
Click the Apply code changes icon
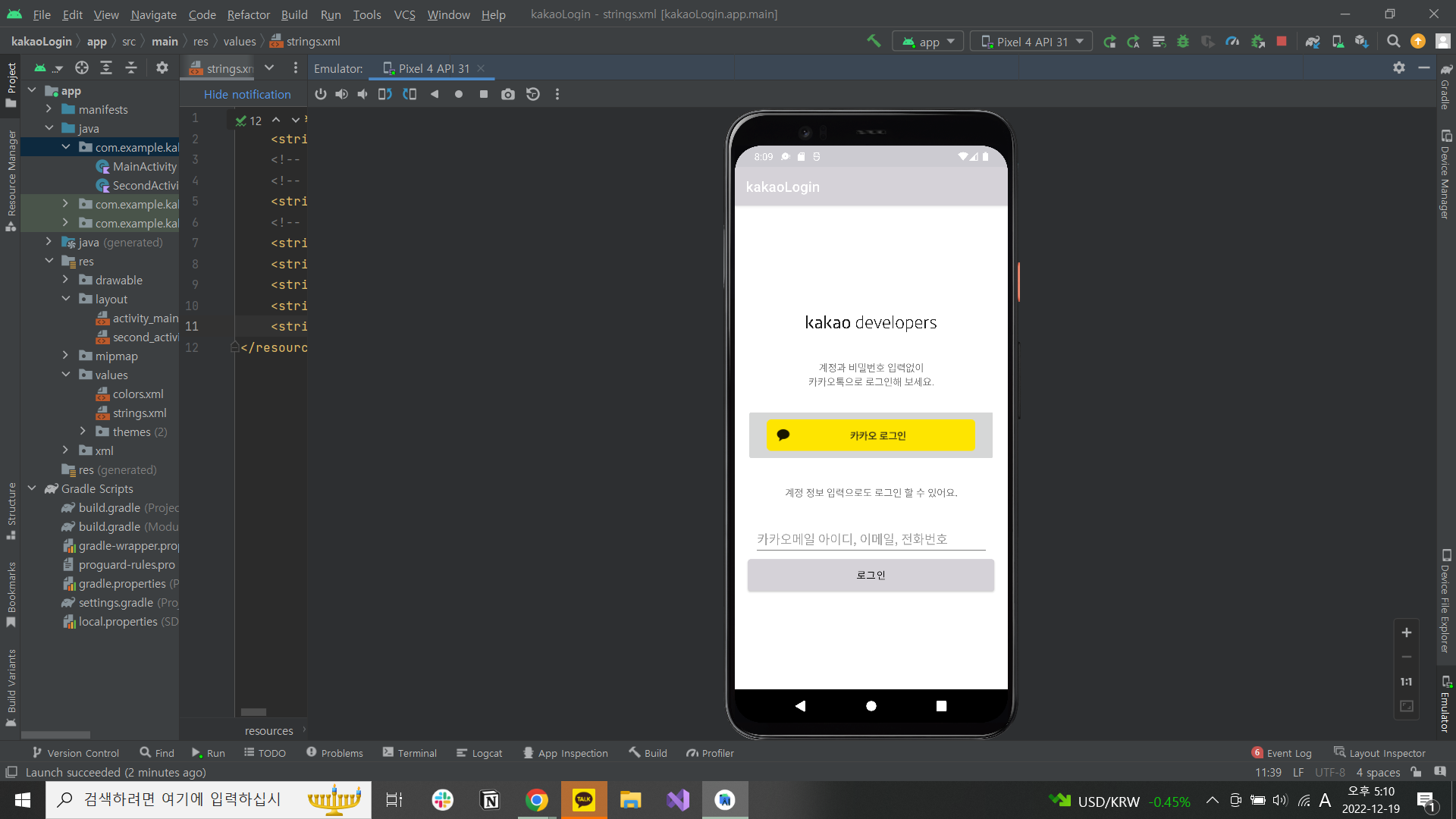tap(1159, 42)
